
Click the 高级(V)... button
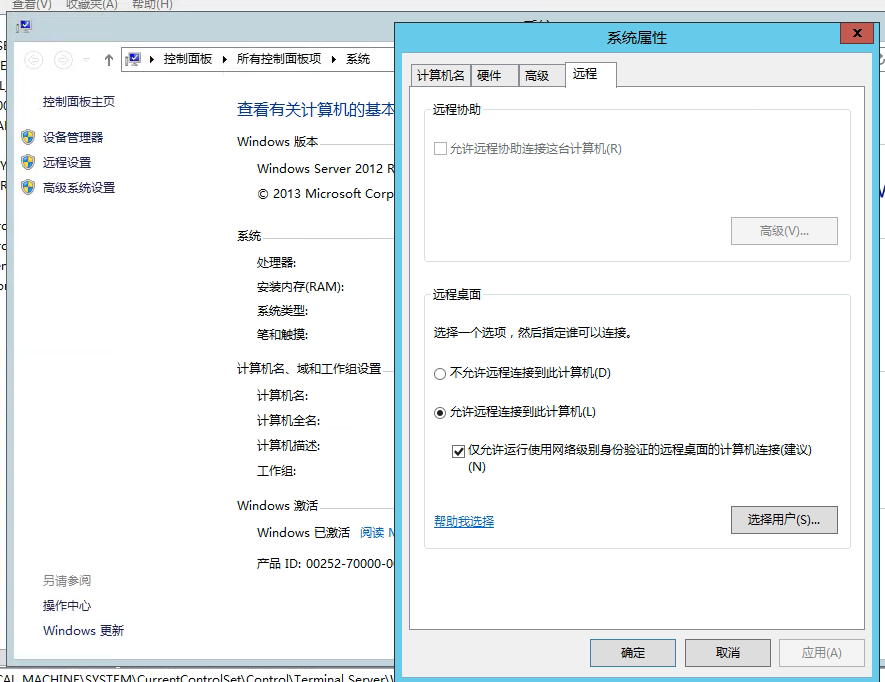click(784, 231)
